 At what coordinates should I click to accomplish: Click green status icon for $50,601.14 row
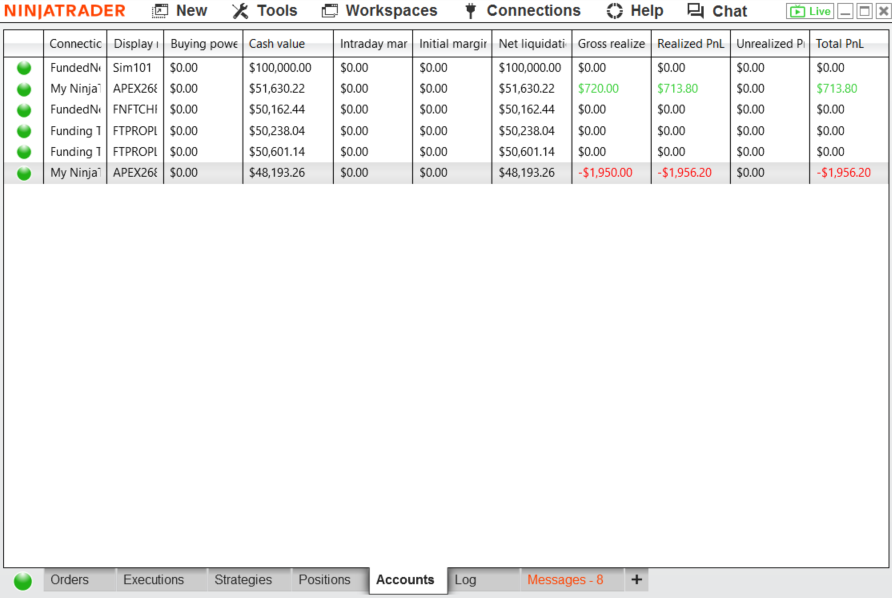point(24,152)
